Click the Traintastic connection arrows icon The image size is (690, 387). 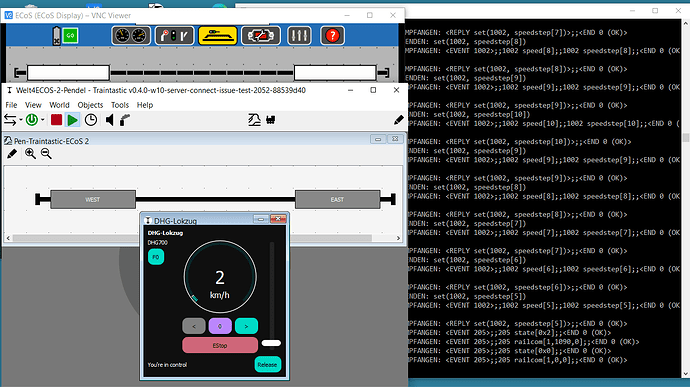point(10,120)
